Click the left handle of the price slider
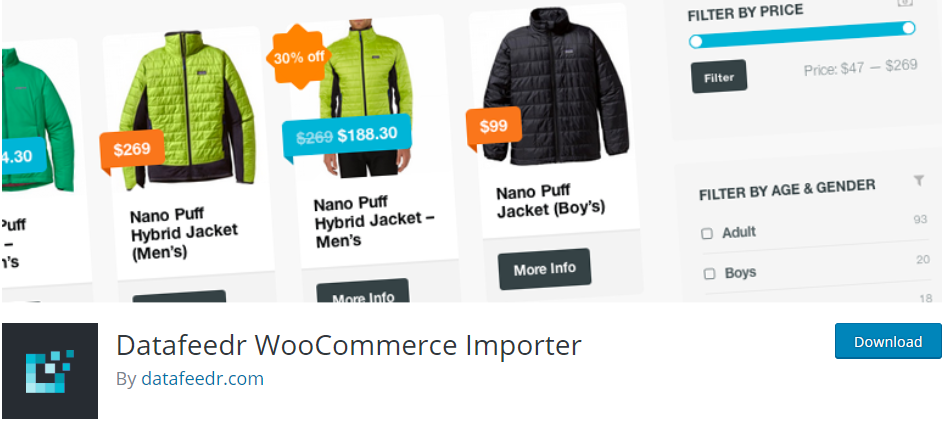Viewport: 942px width, 425px height. [x=696, y=41]
